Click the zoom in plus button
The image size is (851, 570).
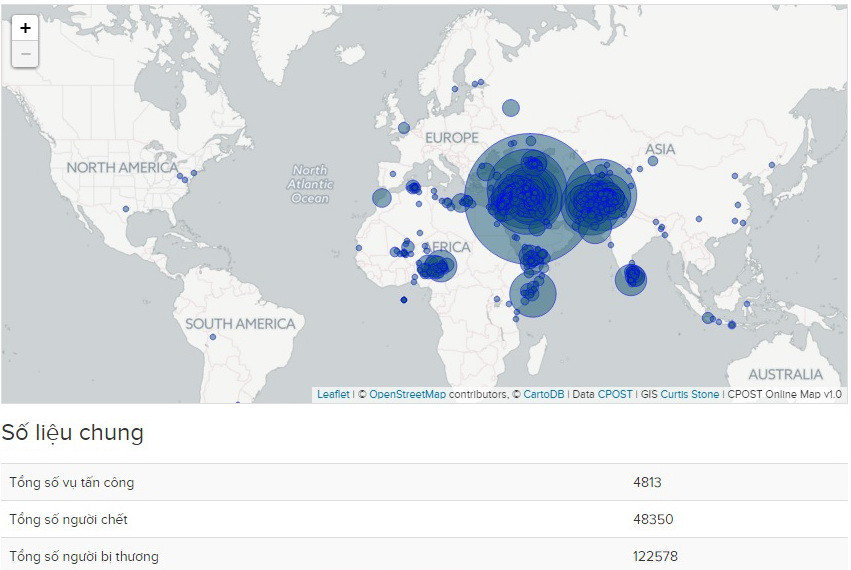coord(25,28)
